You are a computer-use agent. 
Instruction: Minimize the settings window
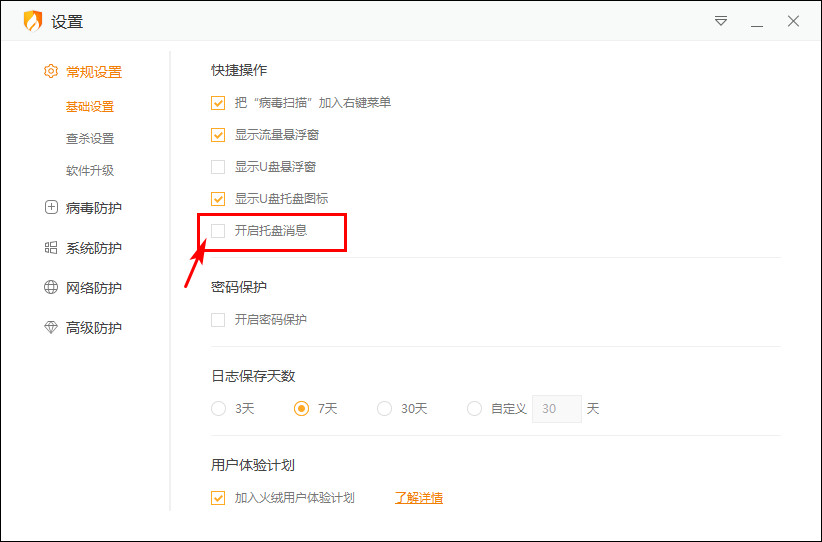click(757, 21)
